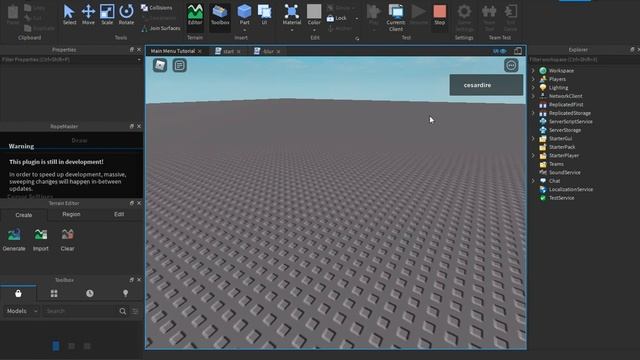The height and width of the screenshot is (360, 640).
Task: Select the Edit tab in Terrain Editor
Action: click(x=119, y=214)
